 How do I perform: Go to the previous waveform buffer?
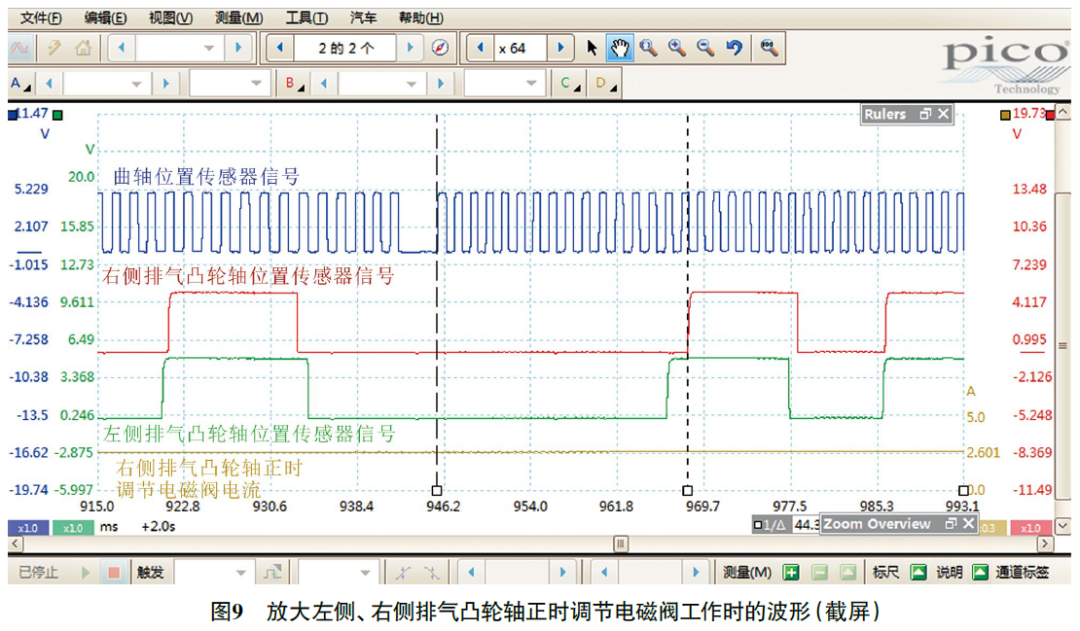(280, 48)
